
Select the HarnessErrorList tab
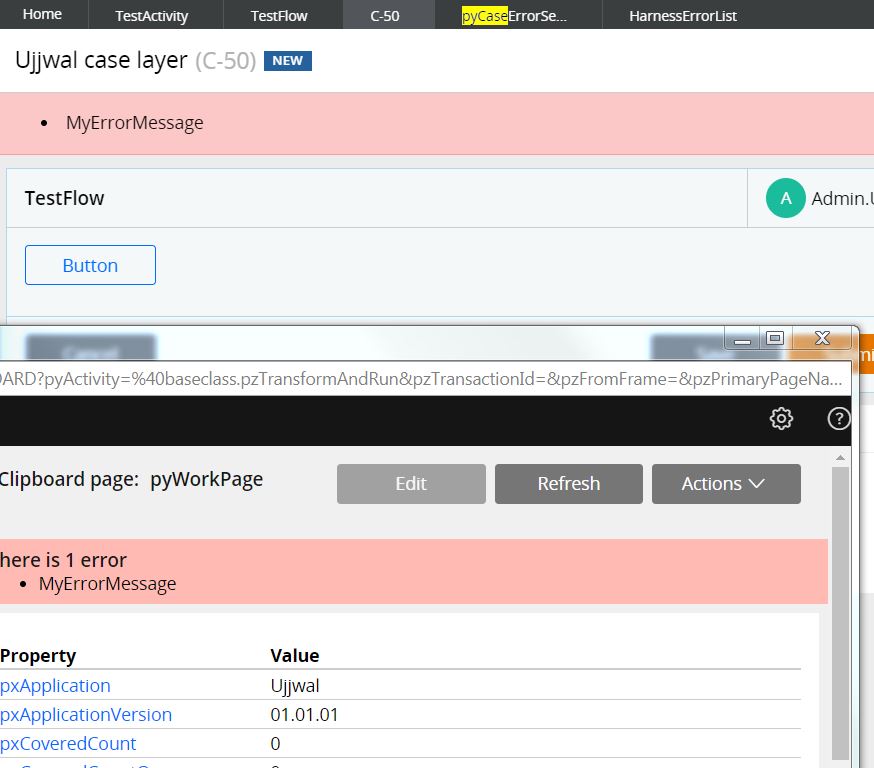tap(683, 14)
